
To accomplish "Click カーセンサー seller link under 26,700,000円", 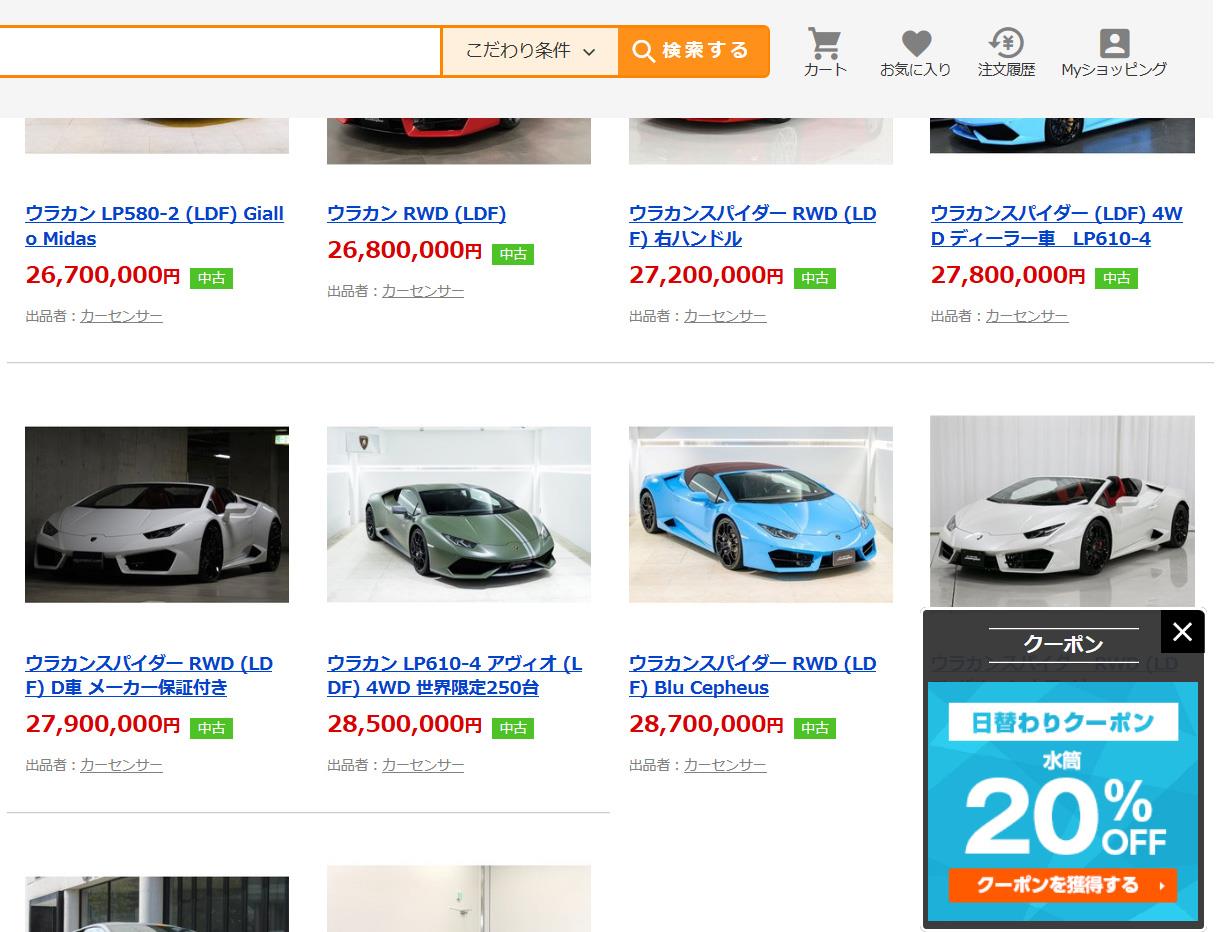I will click(x=121, y=316).
